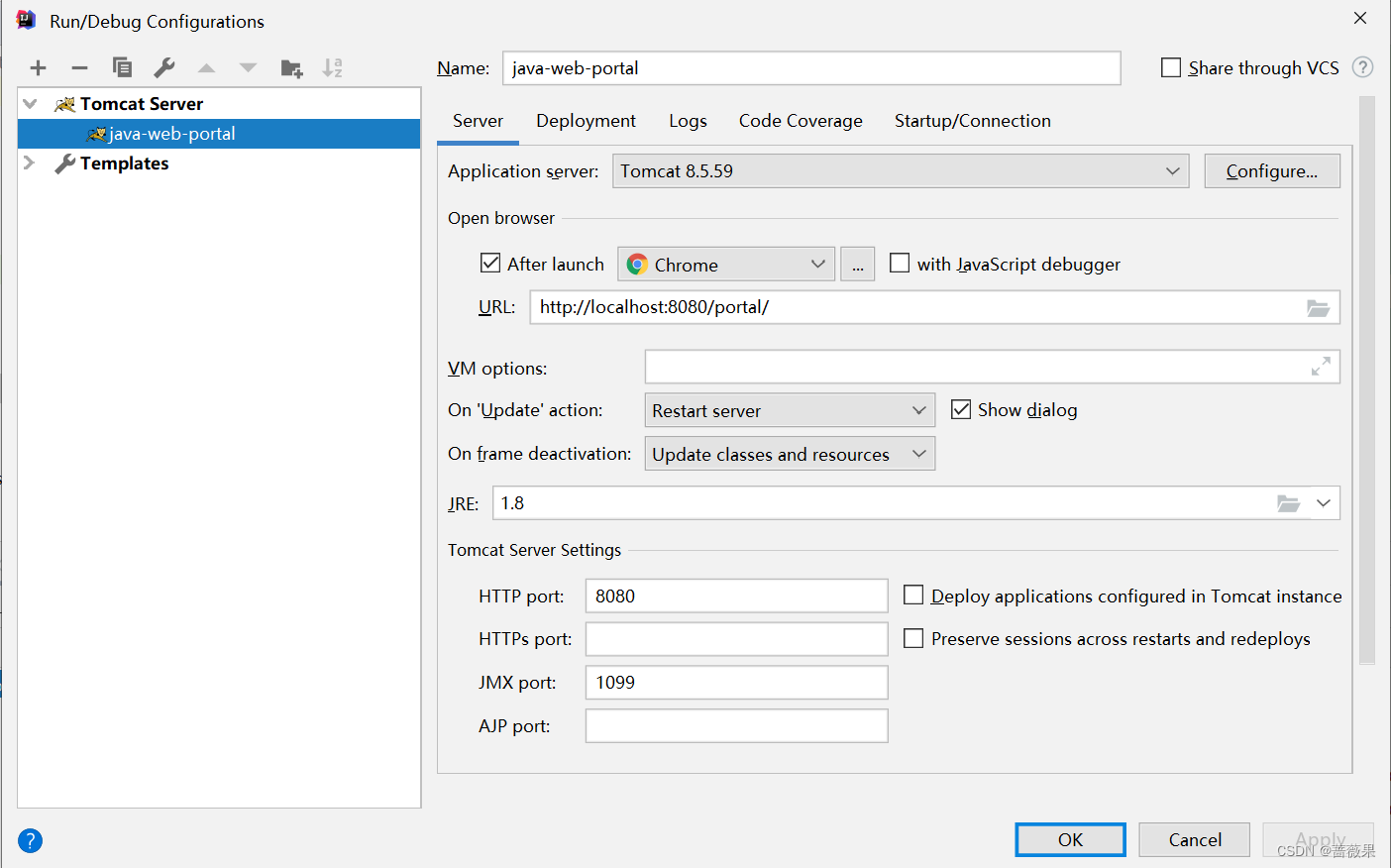Click the URL input field
Viewport: 1391px width, 868px height.
(x=934, y=307)
